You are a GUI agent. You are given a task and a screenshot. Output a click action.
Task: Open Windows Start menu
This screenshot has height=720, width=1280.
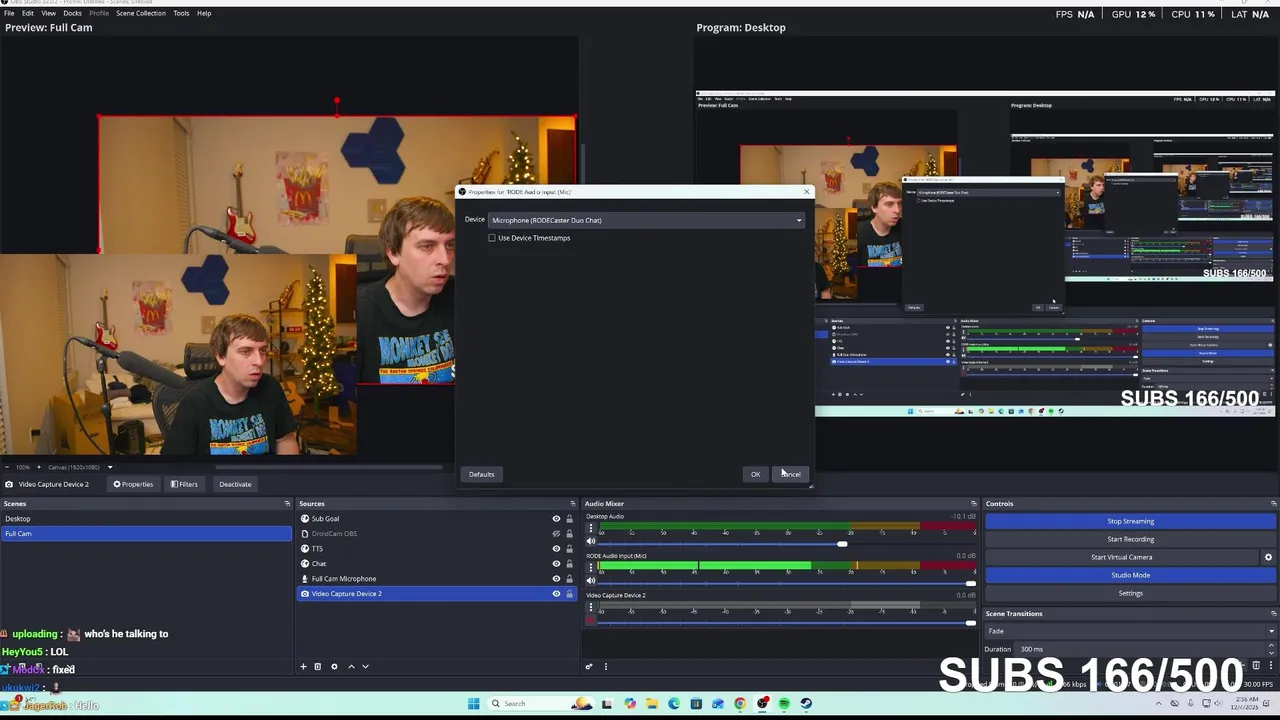click(473, 704)
